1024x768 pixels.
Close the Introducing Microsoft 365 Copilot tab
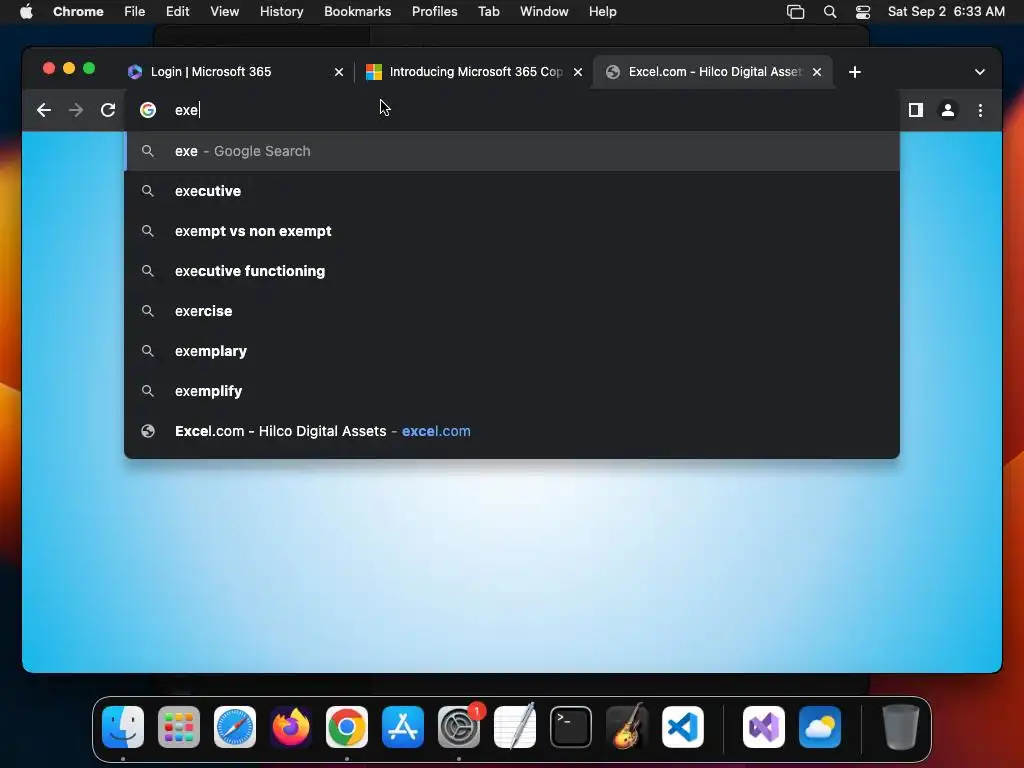point(577,72)
